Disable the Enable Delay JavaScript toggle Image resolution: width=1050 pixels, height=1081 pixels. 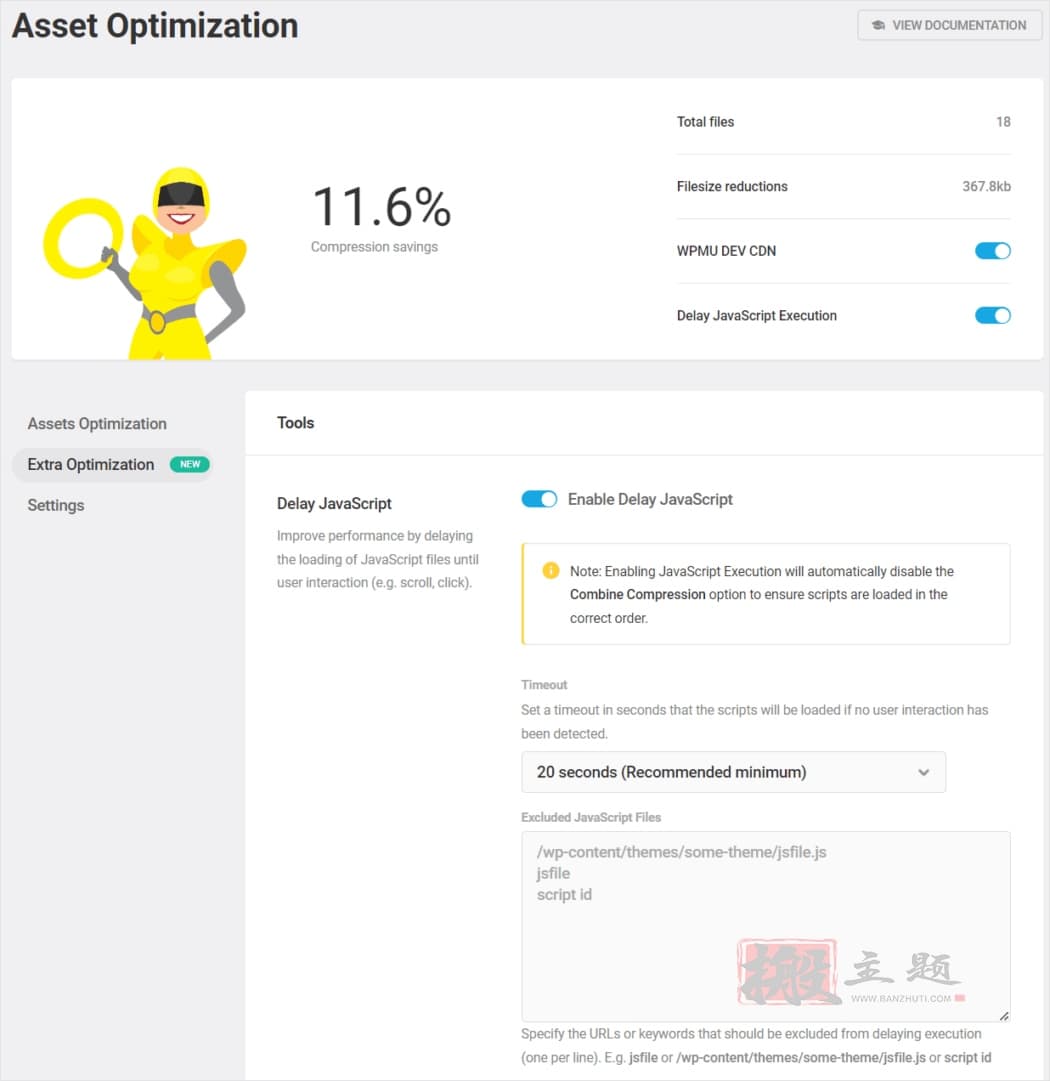539,499
